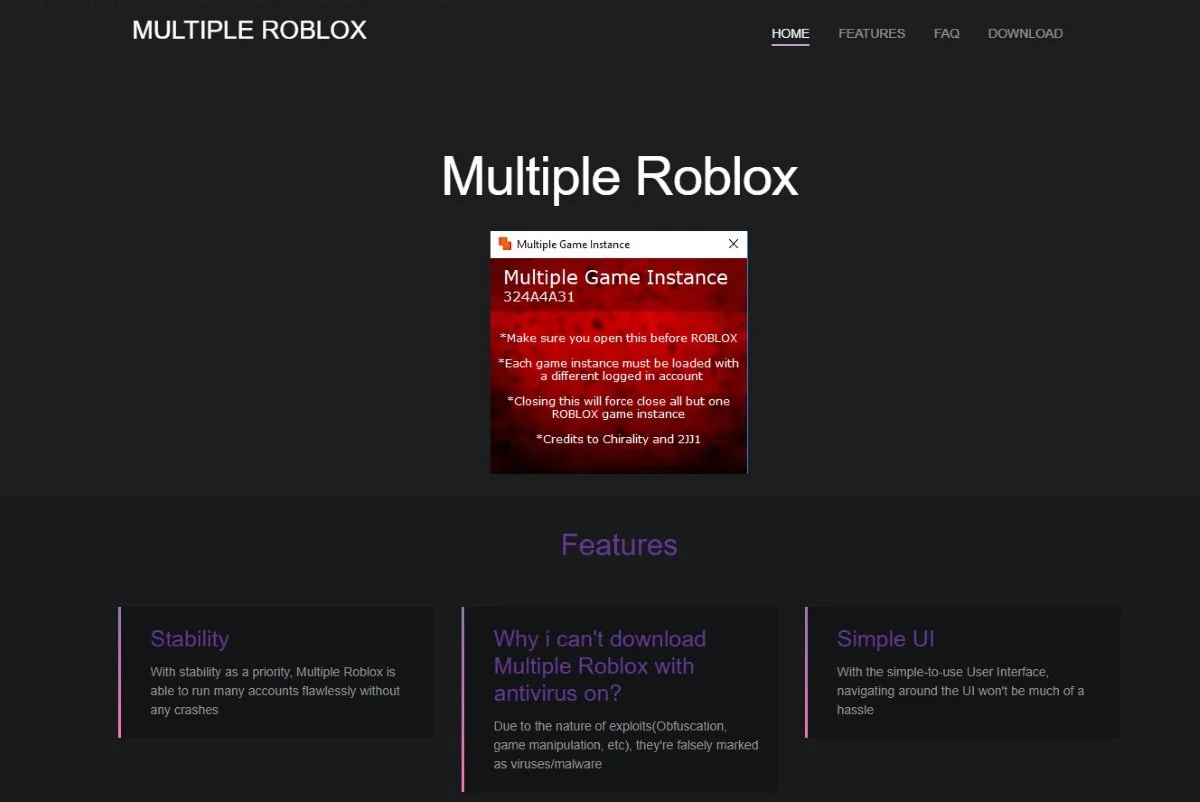Click the red 'Multiple Game Instance' heading in app

[x=615, y=277]
